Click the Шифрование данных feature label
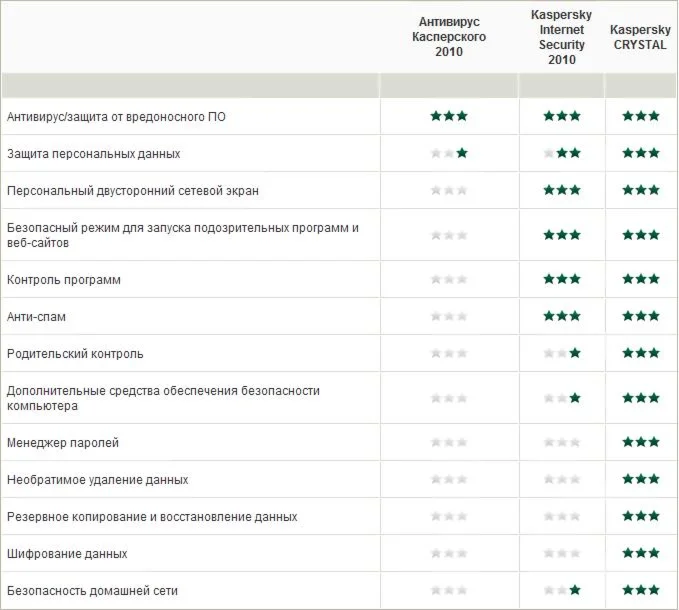Image resolution: width=679 pixels, height=610 pixels. pos(67,554)
